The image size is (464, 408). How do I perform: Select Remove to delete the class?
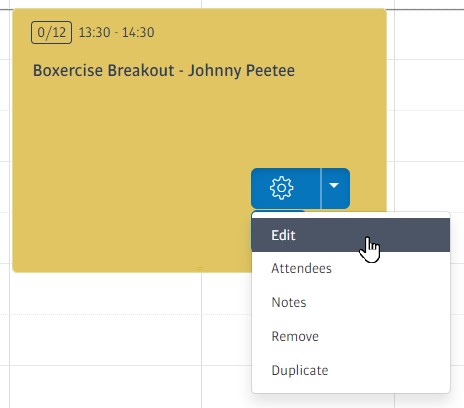coord(351,336)
